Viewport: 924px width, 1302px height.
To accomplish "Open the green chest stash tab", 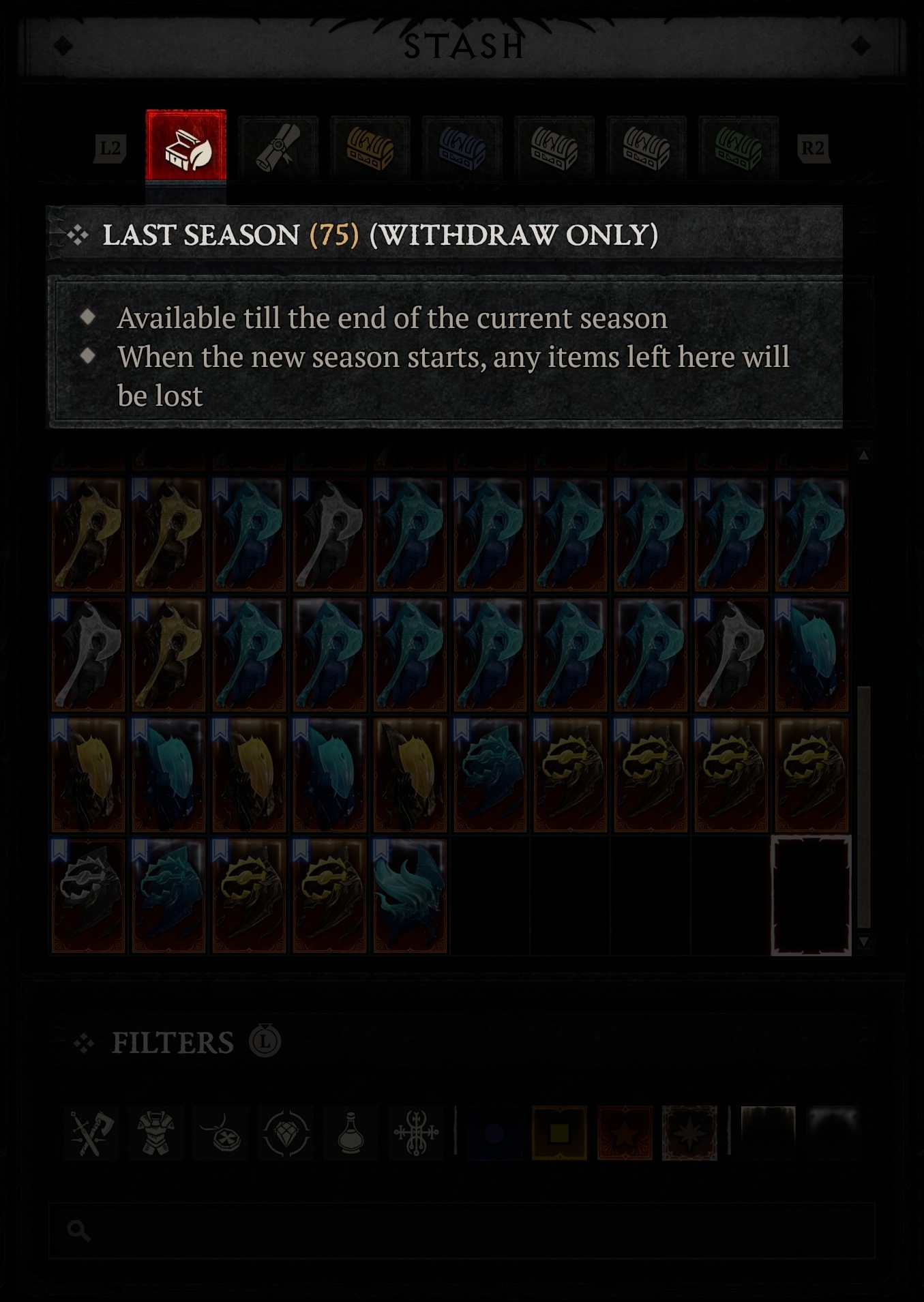I will coord(739,147).
